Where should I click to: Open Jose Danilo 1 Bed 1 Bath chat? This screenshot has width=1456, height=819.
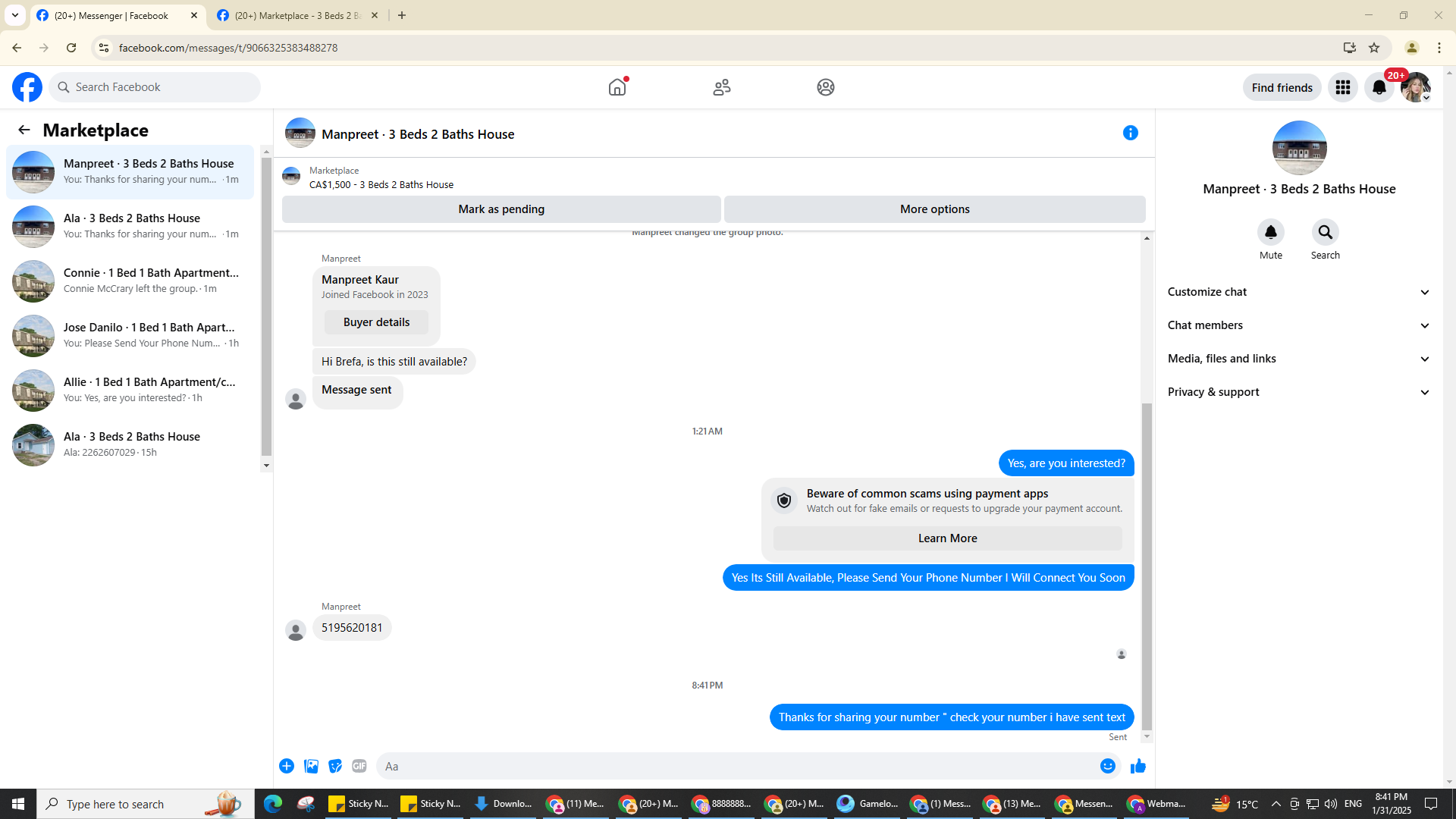pyautogui.click(x=130, y=336)
